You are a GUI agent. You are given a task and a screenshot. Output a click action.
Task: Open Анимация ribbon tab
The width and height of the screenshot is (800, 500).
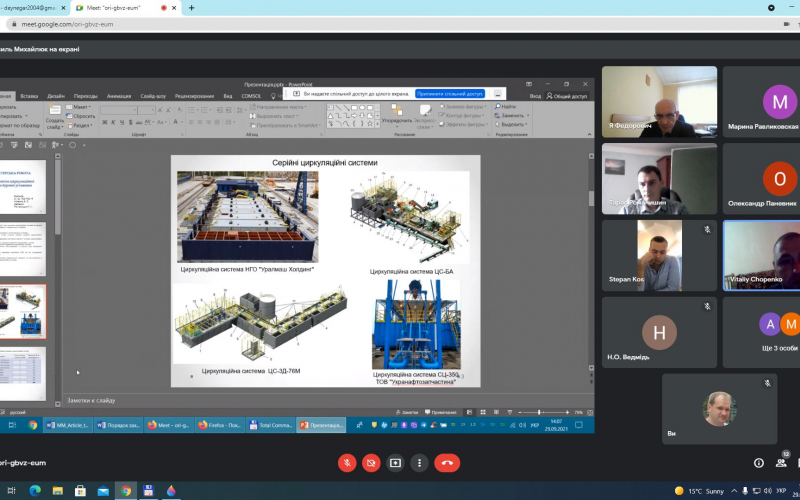(x=118, y=96)
